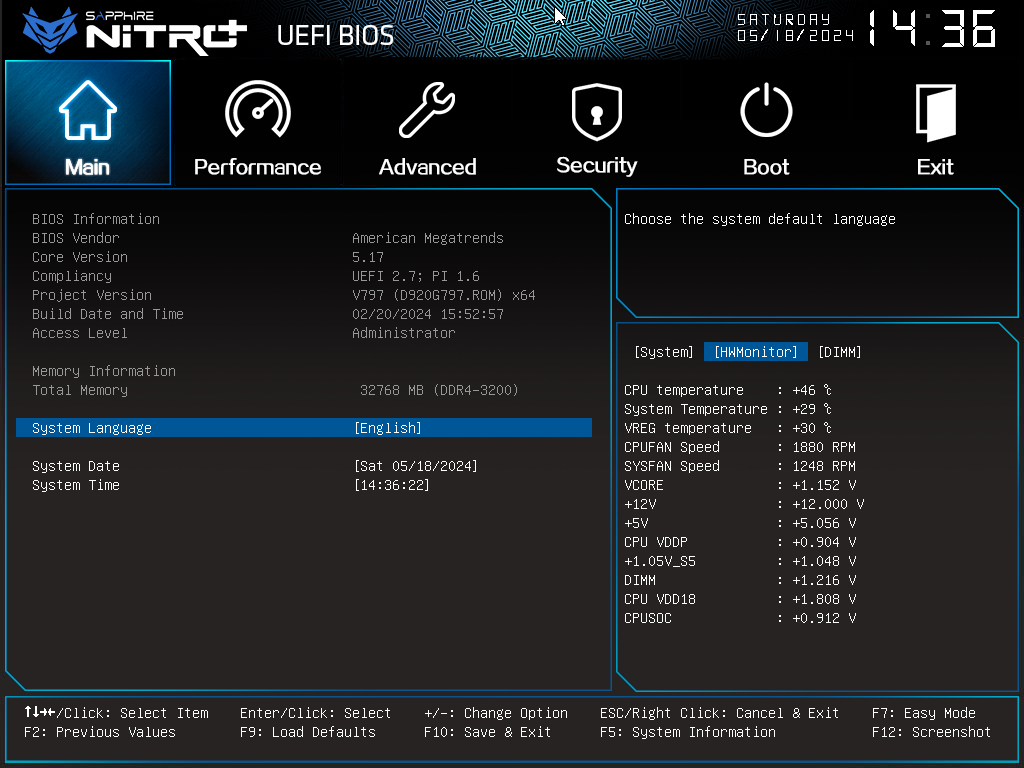The height and width of the screenshot is (768, 1024).
Task: Click the Compliancy label
Action: pyautogui.click(x=72, y=276)
